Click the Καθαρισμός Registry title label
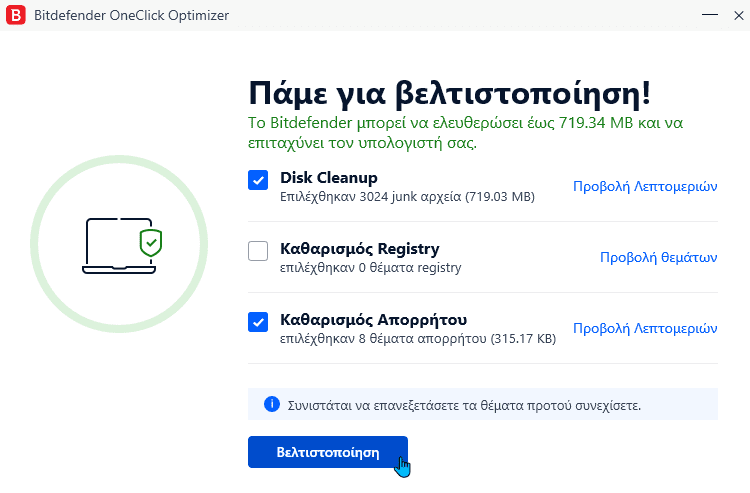The width and height of the screenshot is (750, 493). (360, 249)
